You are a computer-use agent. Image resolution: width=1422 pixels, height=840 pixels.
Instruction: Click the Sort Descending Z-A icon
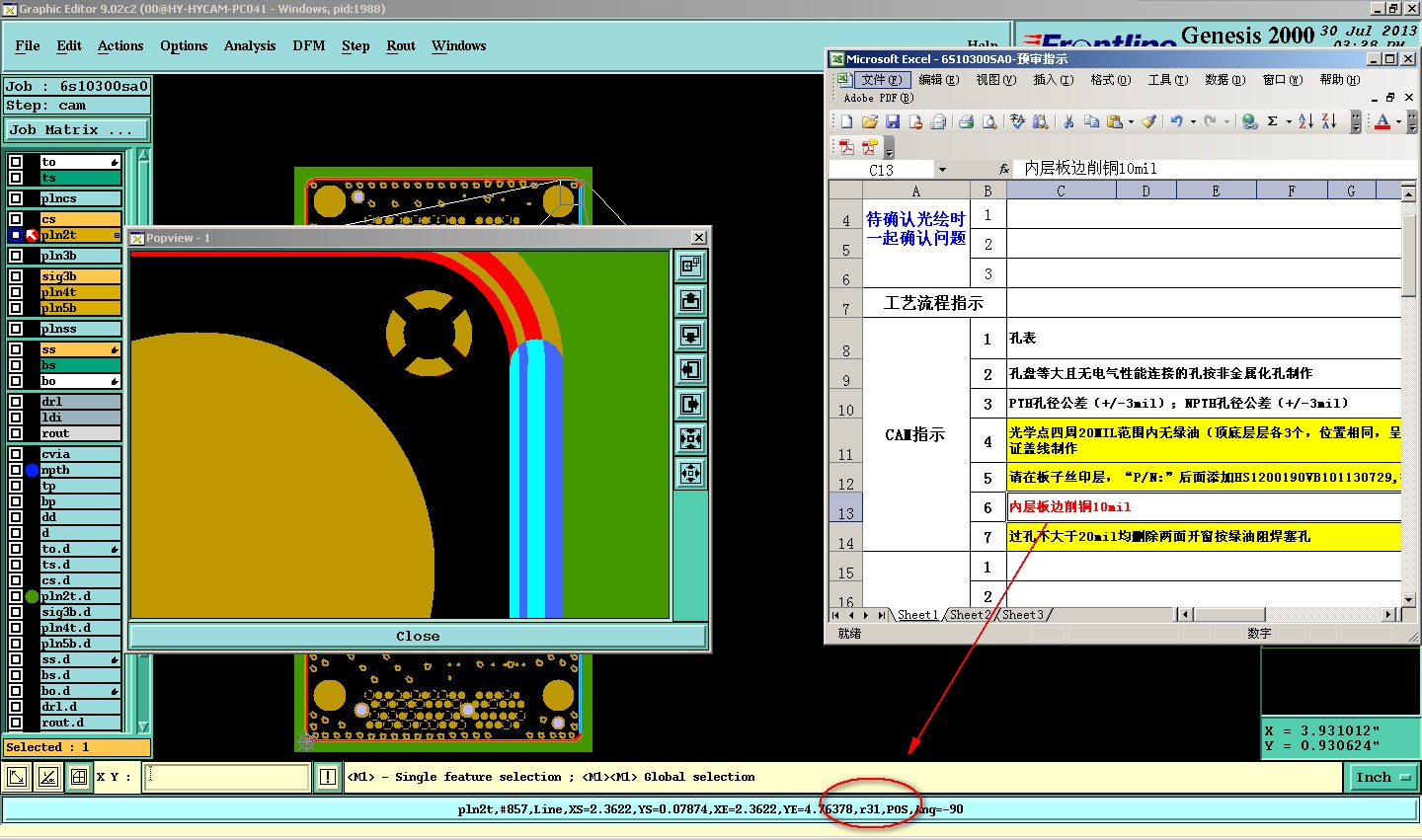pos(1329,121)
